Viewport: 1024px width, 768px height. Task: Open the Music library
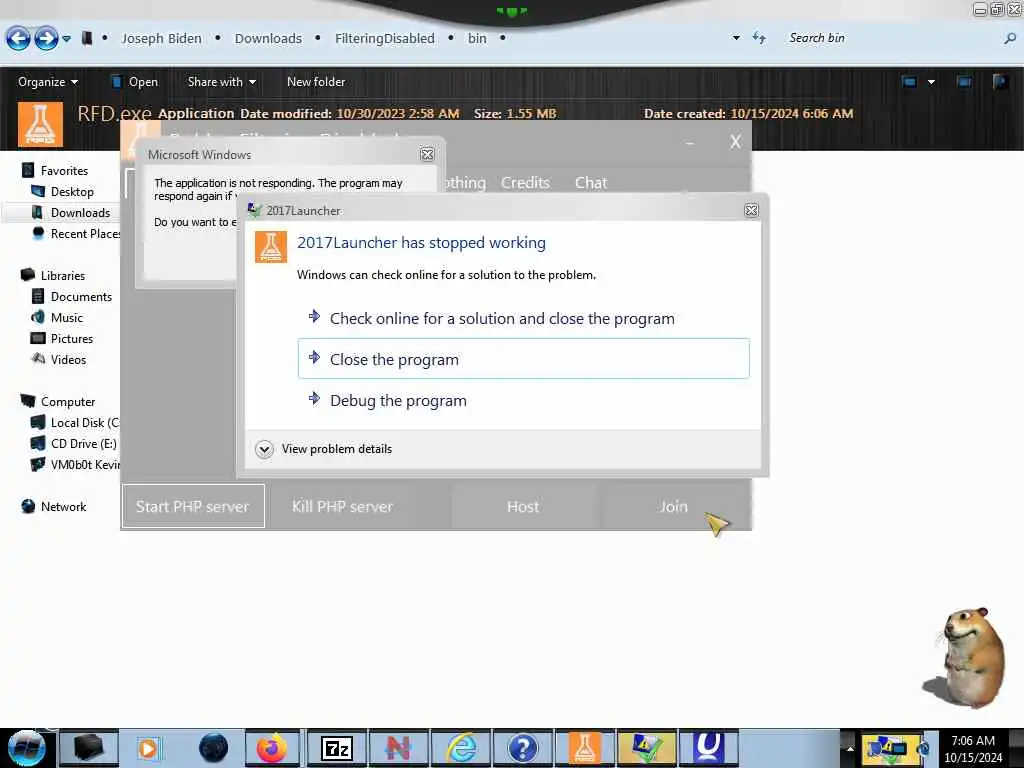[67, 317]
